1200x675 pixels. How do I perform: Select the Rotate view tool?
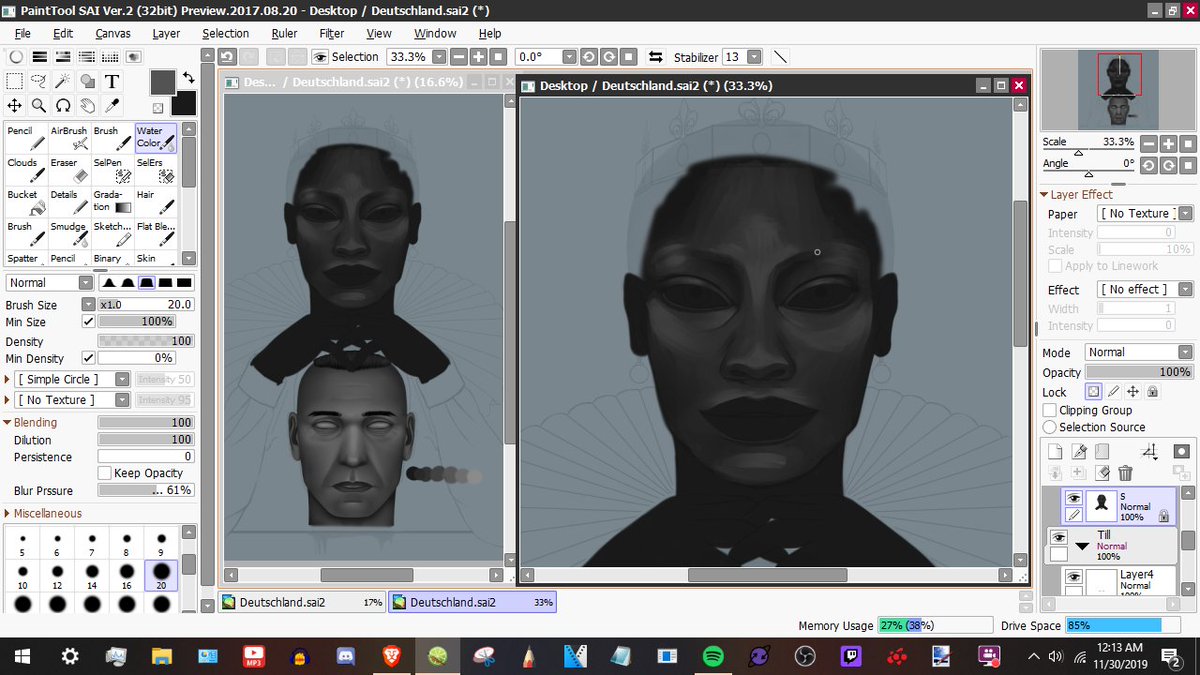tap(63, 105)
